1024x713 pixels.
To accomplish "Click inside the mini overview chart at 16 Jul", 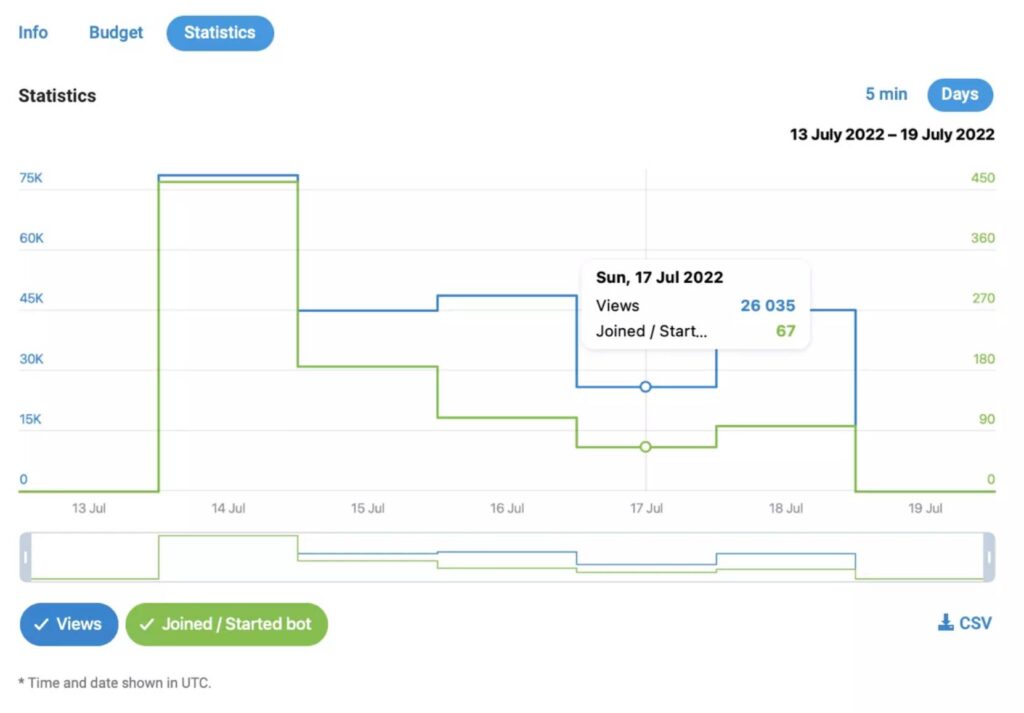I will (507, 557).
